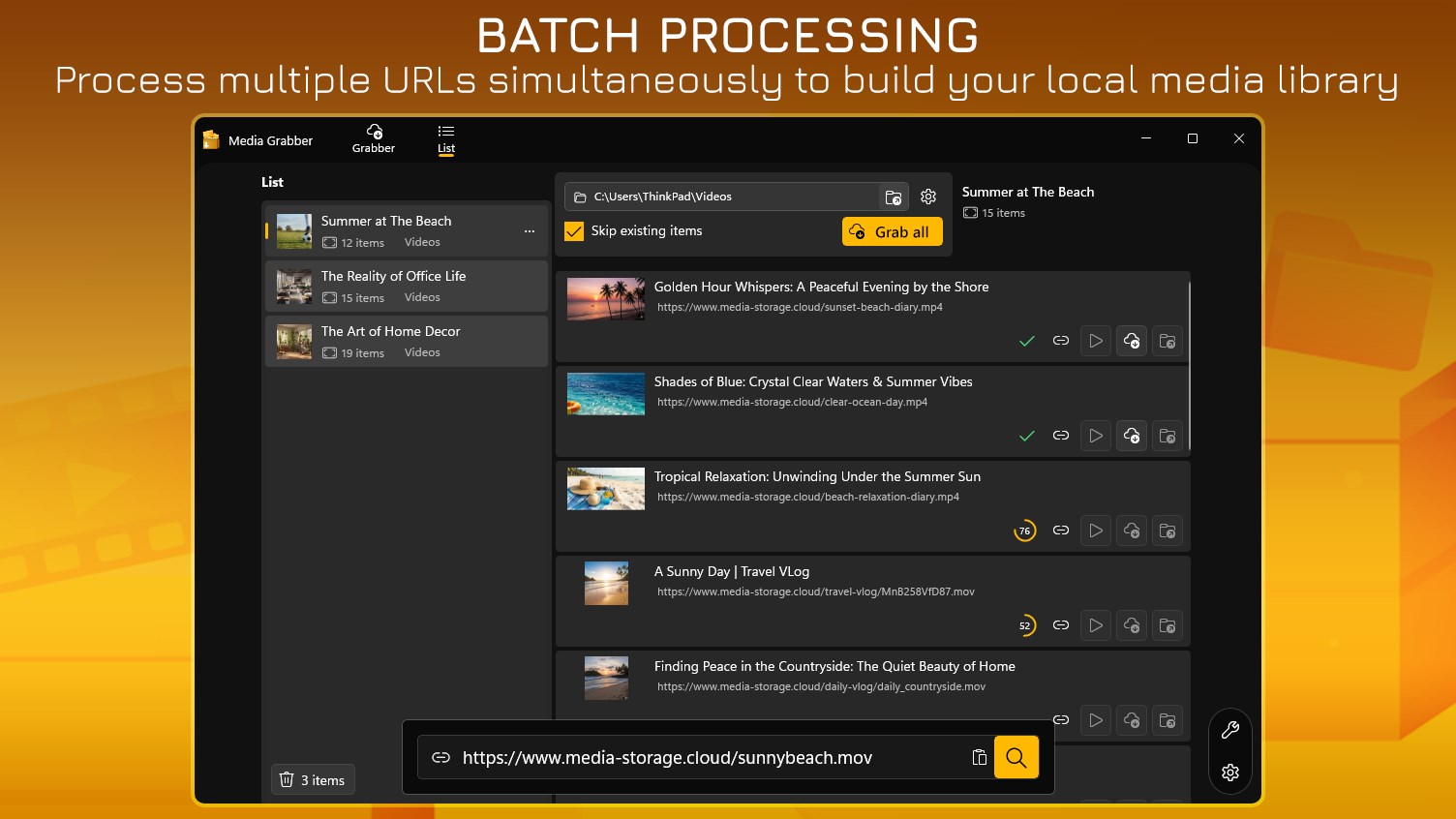Select The Art of Home Decor list
This screenshot has width=1456, height=819.
point(407,342)
